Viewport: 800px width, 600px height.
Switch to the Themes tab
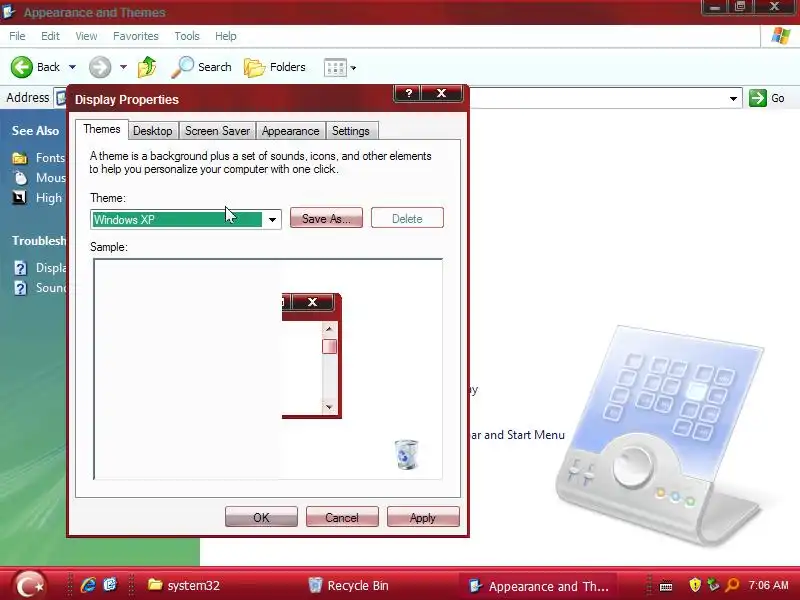pyautogui.click(x=102, y=129)
